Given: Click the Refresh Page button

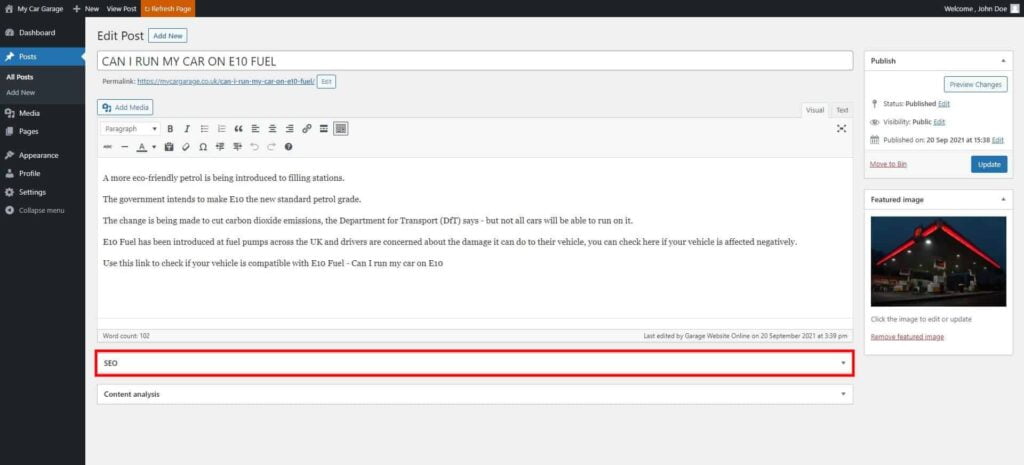Looking at the screenshot, I should (x=168, y=8).
